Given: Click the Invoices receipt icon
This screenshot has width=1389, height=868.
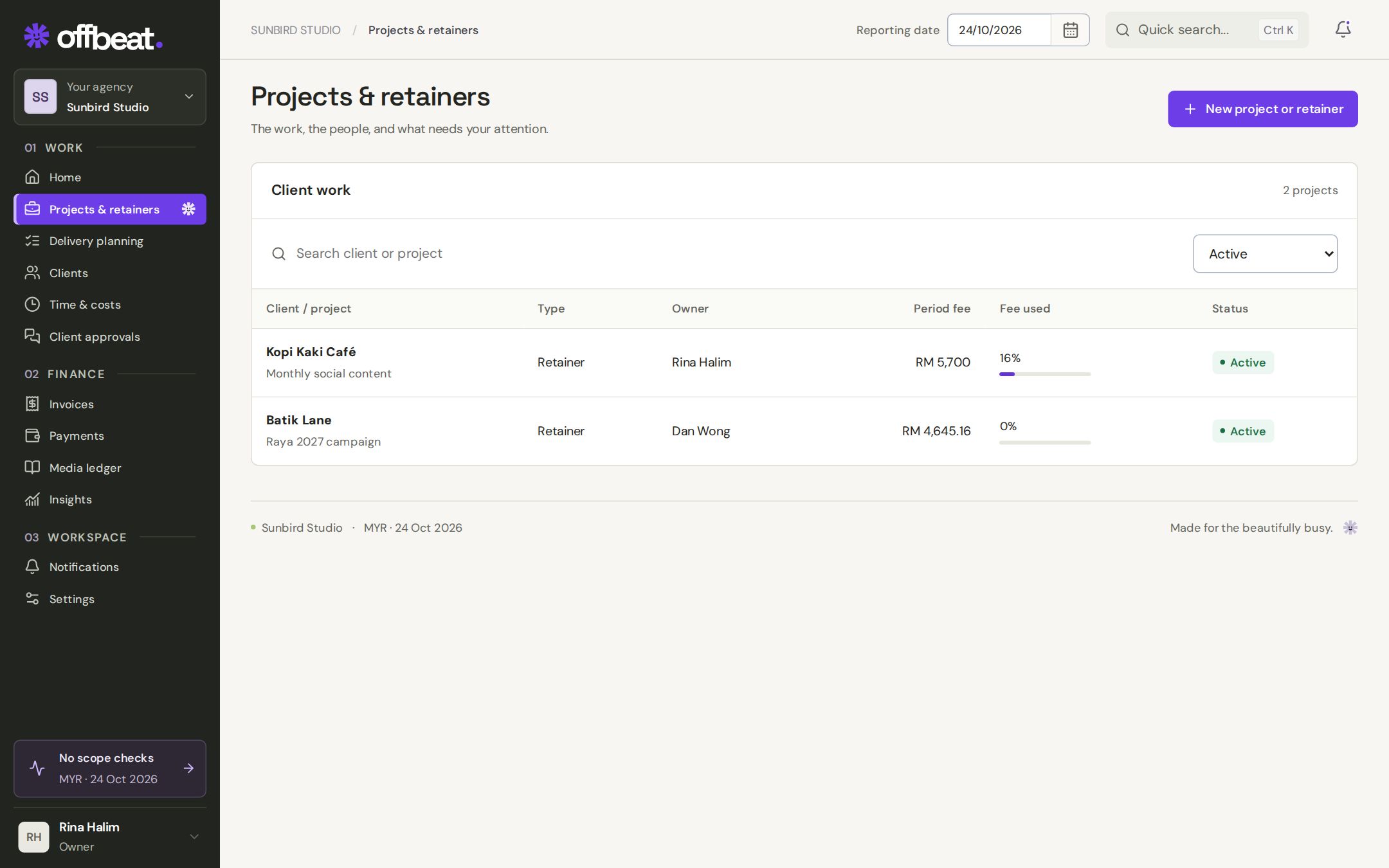Looking at the screenshot, I should 32,404.
